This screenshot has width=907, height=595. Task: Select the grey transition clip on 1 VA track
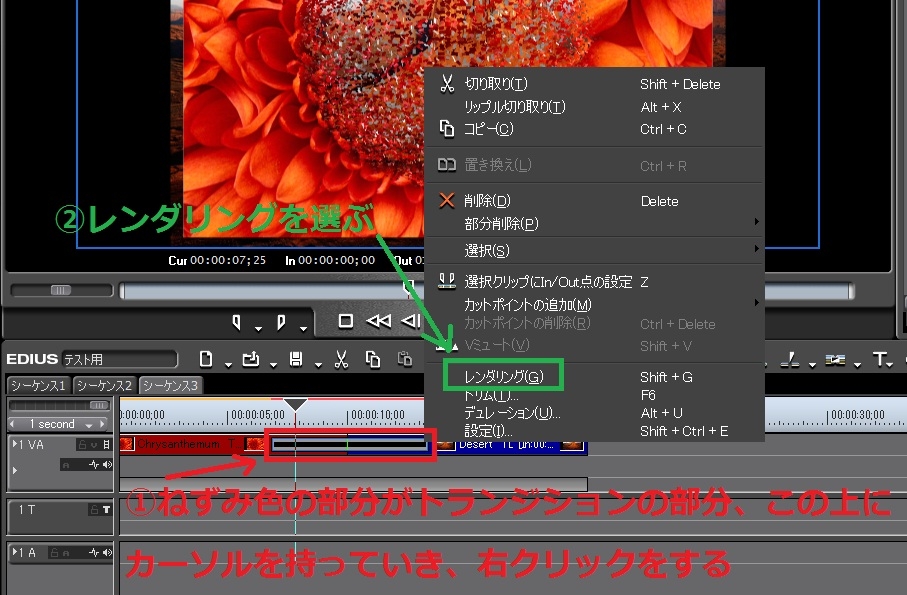tap(350, 445)
